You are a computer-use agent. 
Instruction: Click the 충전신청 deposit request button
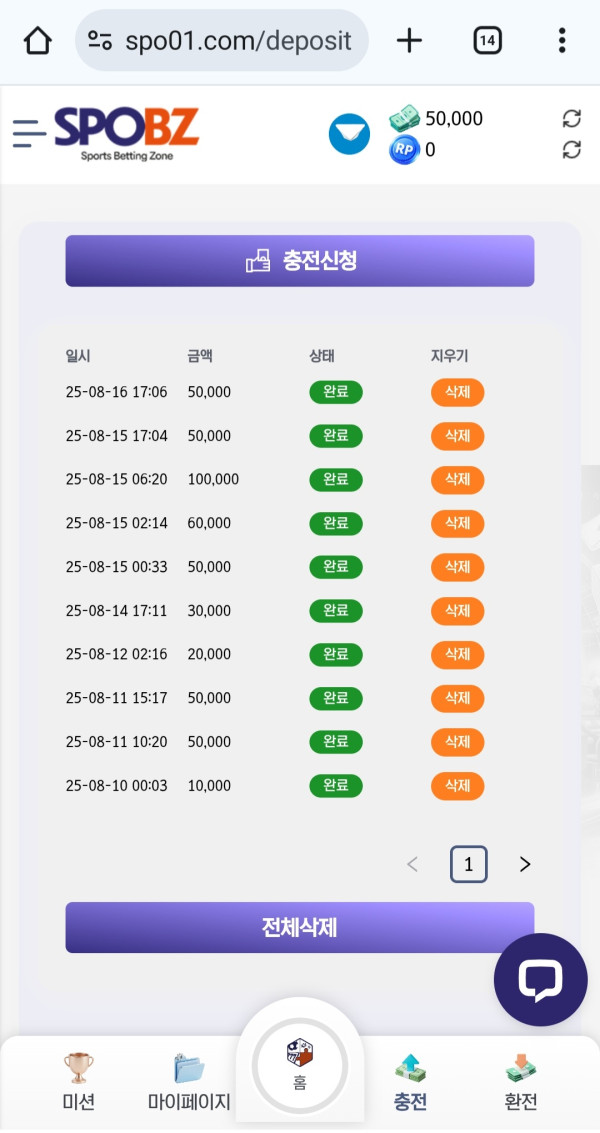tap(300, 261)
